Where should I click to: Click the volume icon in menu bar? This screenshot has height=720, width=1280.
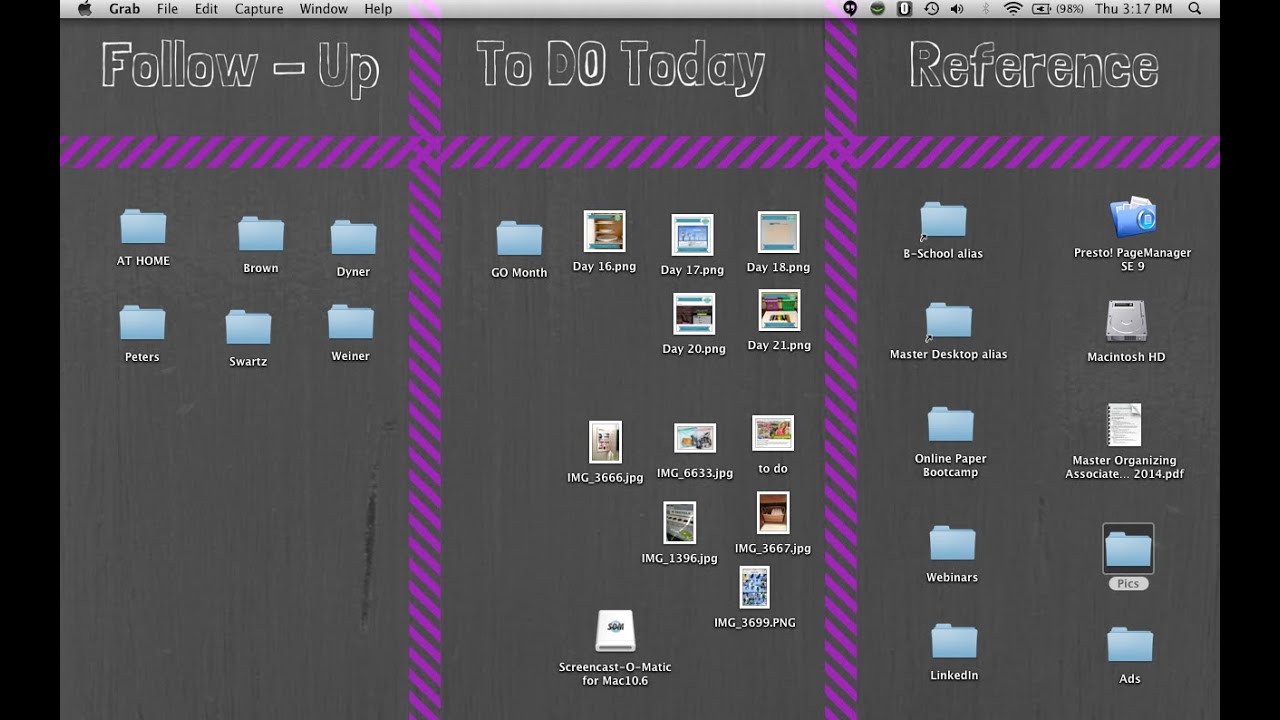(957, 9)
